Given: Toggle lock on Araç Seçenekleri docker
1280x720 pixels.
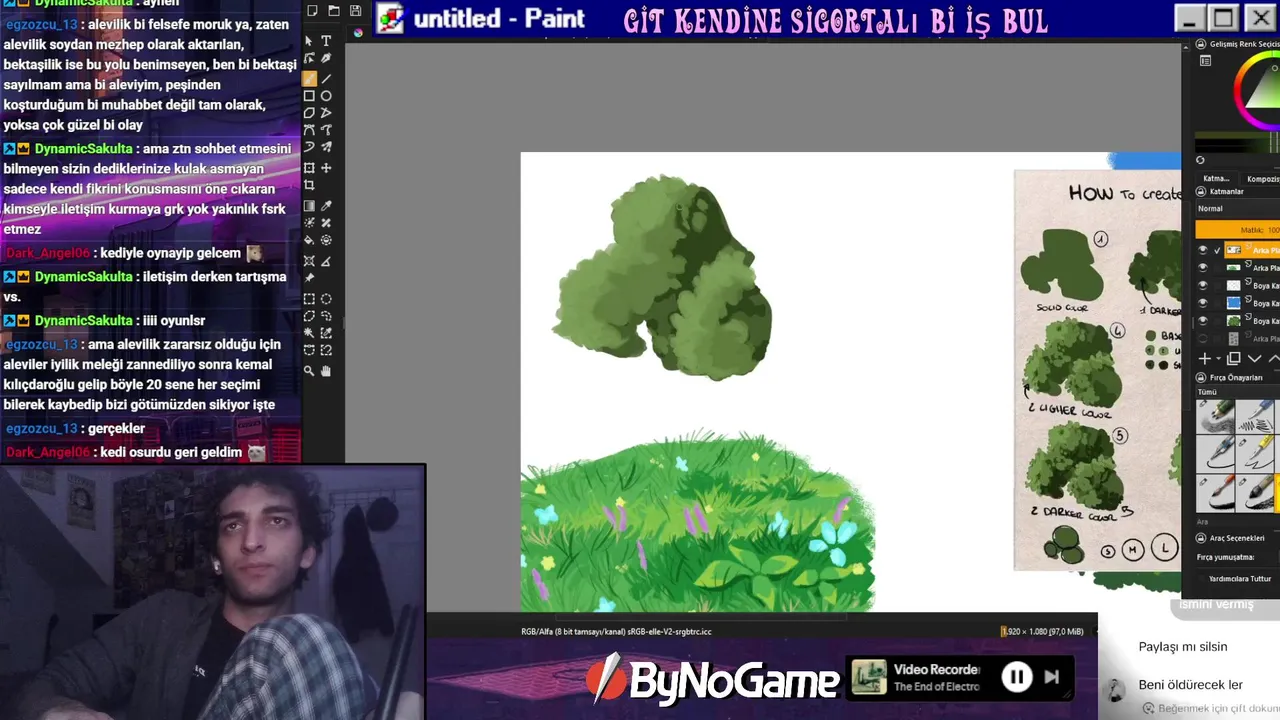Looking at the screenshot, I should [x=1201, y=538].
